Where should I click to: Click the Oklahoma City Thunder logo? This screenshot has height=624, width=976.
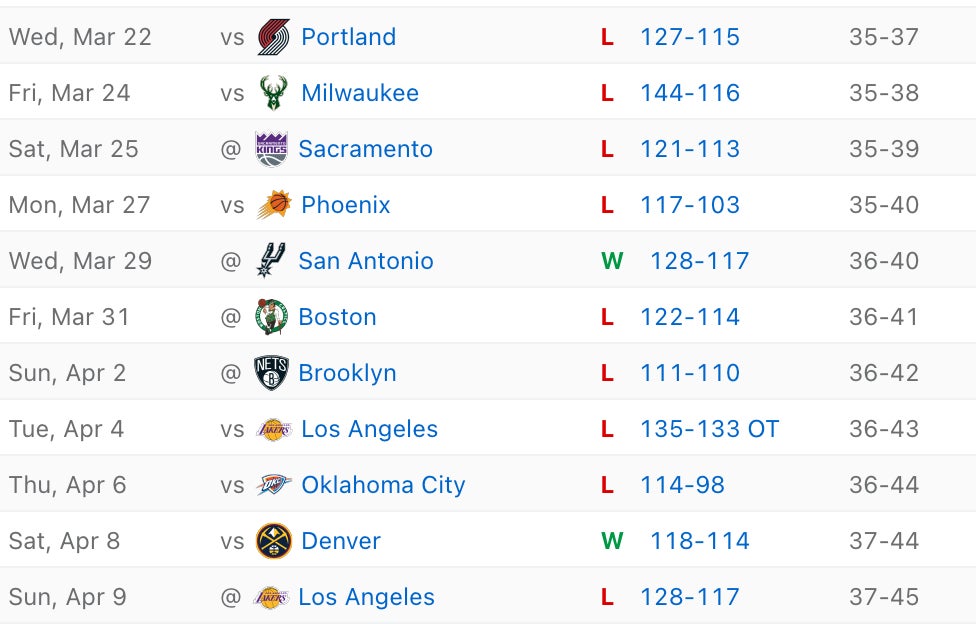click(x=273, y=485)
